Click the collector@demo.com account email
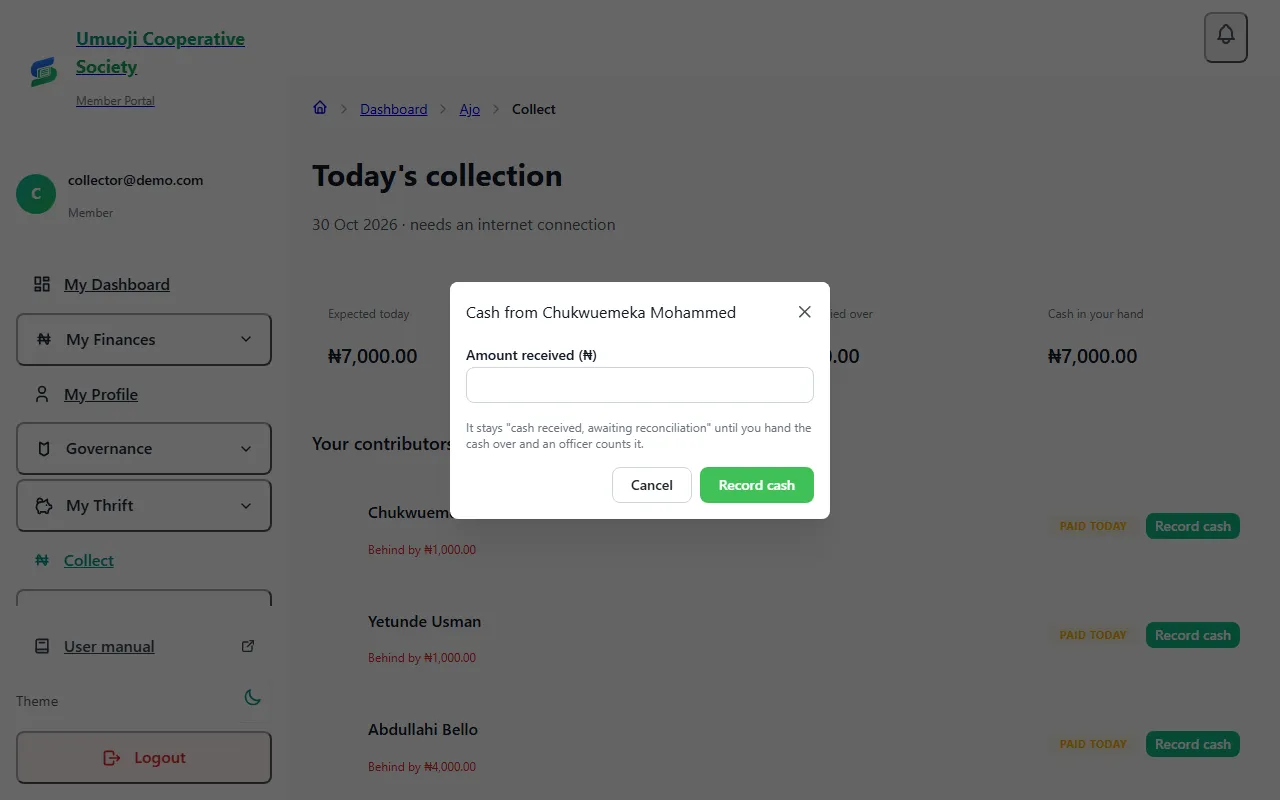Viewport: 1280px width, 800px height. point(136,180)
